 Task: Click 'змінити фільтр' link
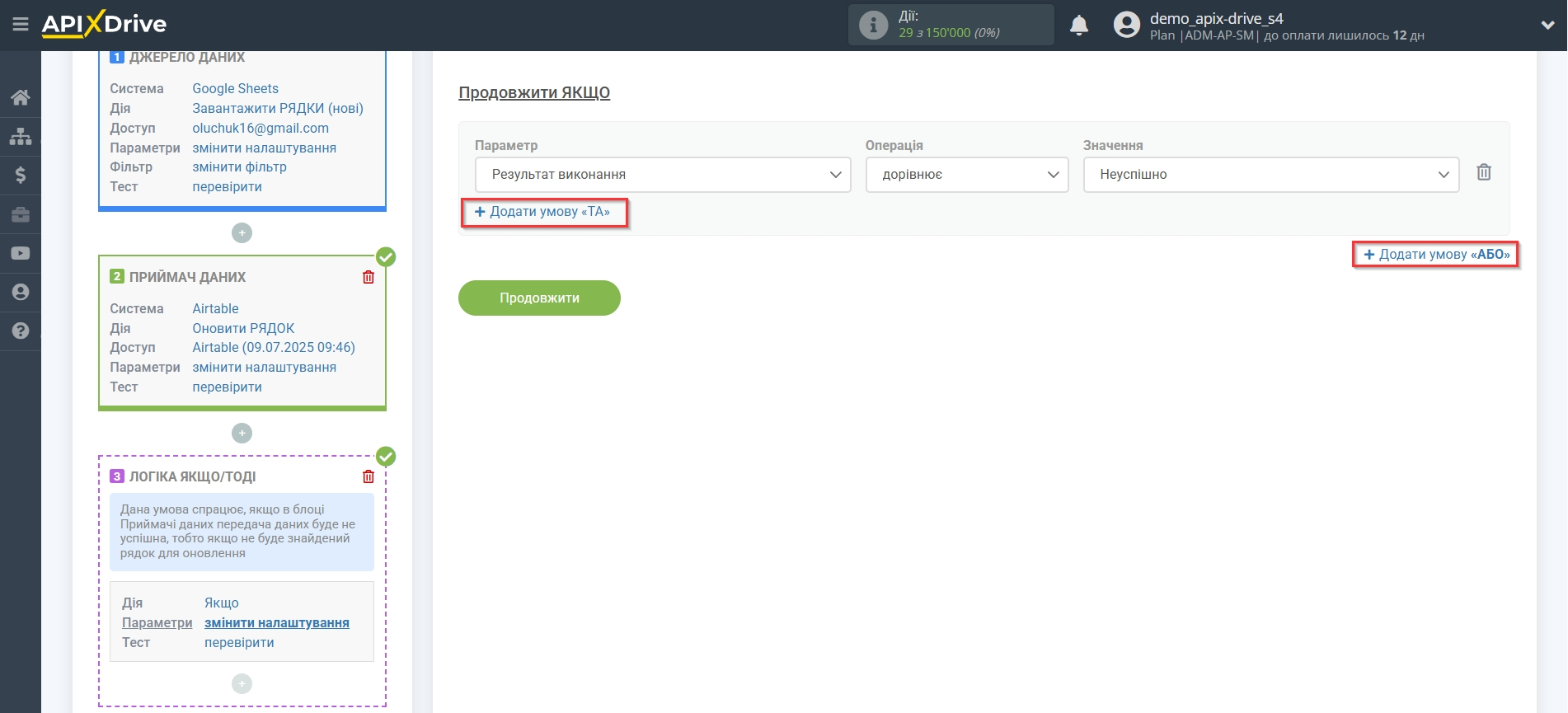[239, 167]
